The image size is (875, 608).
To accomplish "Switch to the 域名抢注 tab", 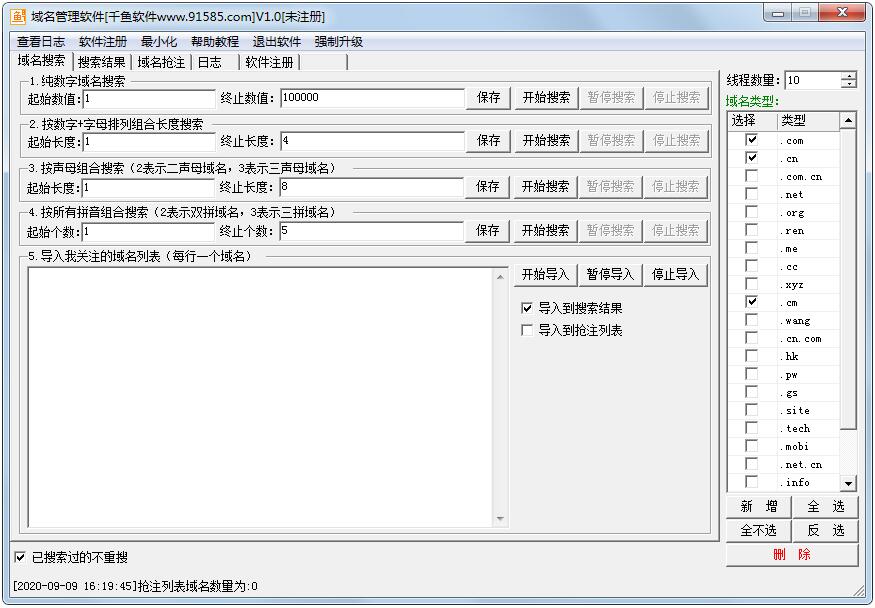I will pos(161,62).
